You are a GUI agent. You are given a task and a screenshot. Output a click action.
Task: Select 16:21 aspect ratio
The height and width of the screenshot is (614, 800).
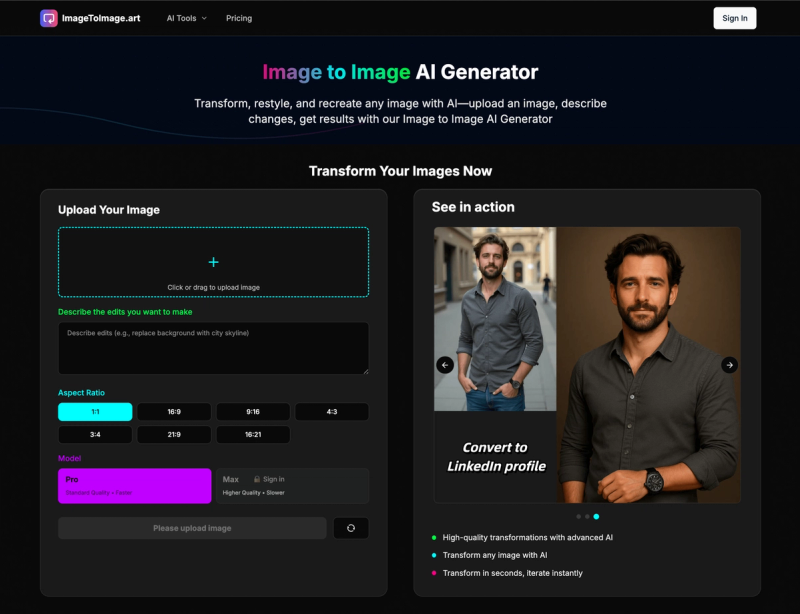tap(253, 434)
